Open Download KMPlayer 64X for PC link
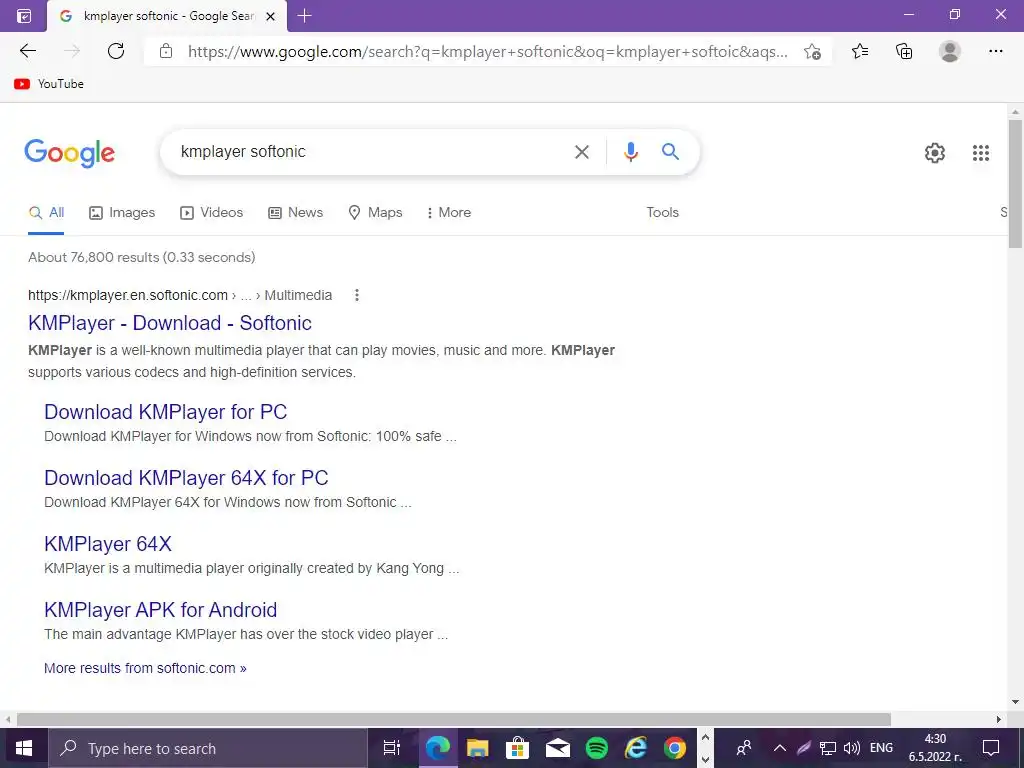Image resolution: width=1024 pixels, height=768 pixels. [186, 477]
